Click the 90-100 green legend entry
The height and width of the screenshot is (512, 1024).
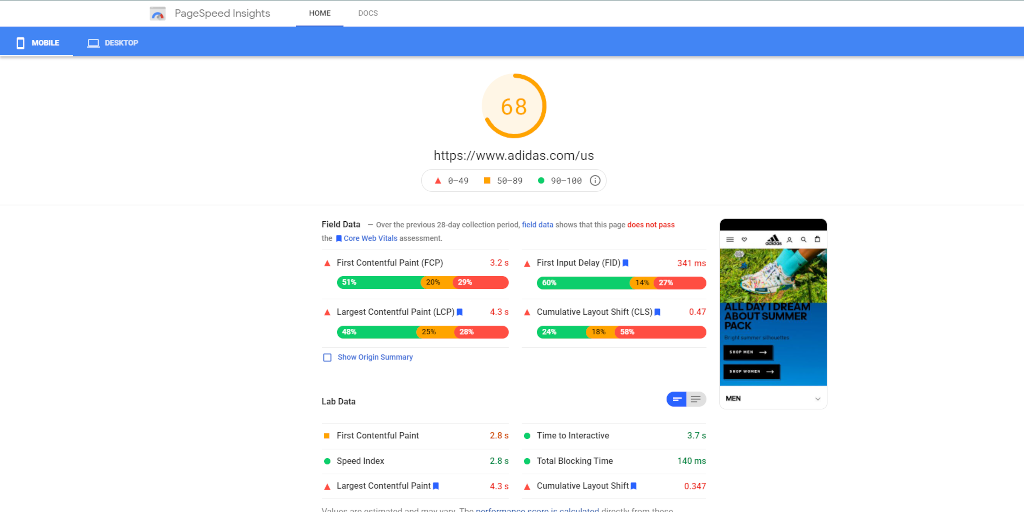pyautogui.click(x=560, y=181)
